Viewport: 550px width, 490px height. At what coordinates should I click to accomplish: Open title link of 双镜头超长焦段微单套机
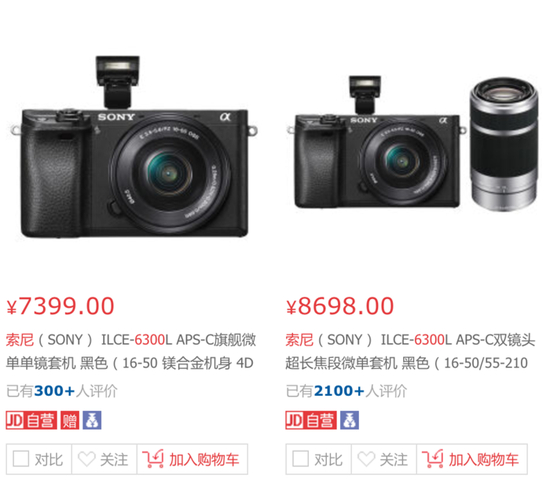(410, 351)
